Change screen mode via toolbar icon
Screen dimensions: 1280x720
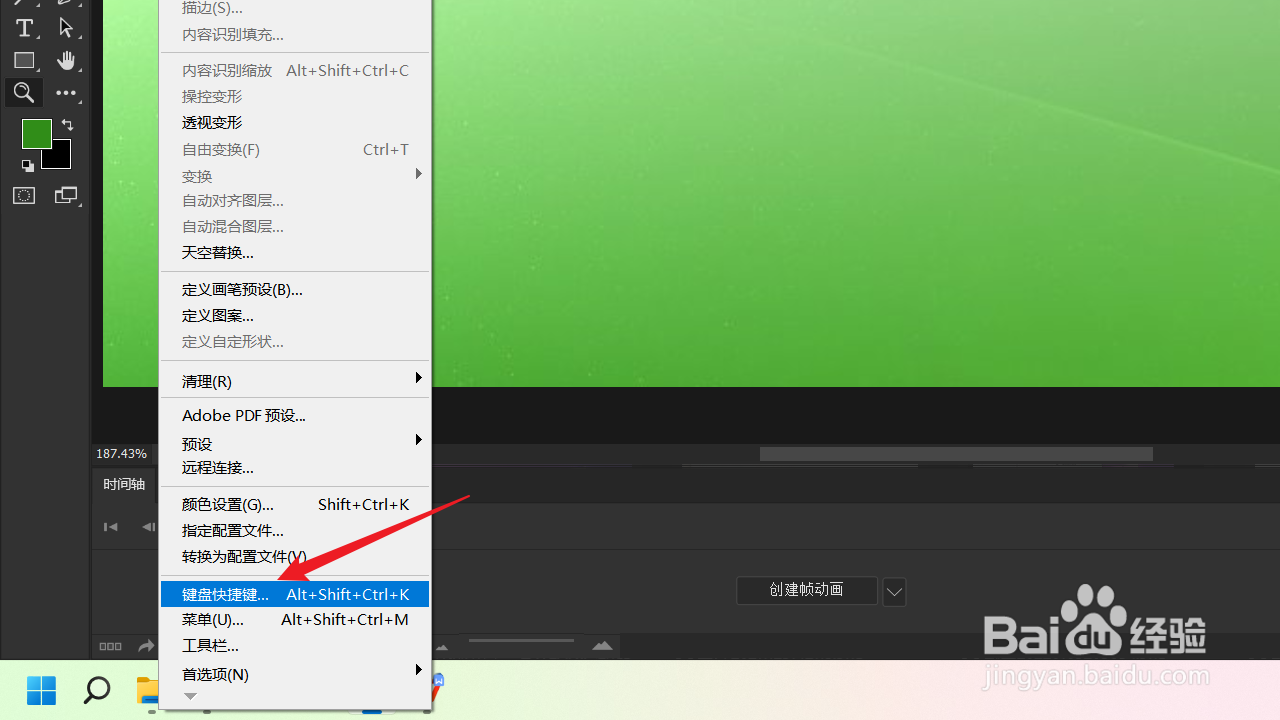pos(66,196)
